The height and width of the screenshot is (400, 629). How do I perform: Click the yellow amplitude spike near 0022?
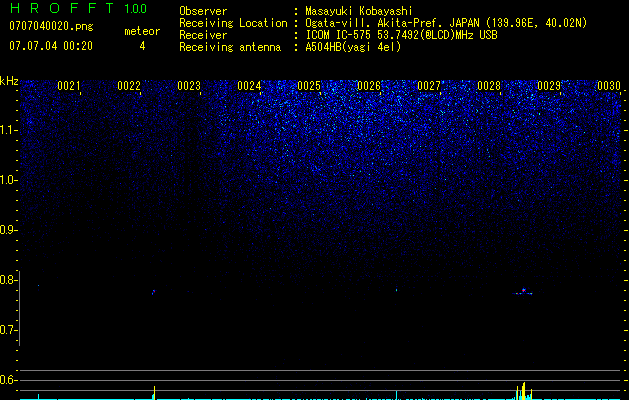coord(154,392)
